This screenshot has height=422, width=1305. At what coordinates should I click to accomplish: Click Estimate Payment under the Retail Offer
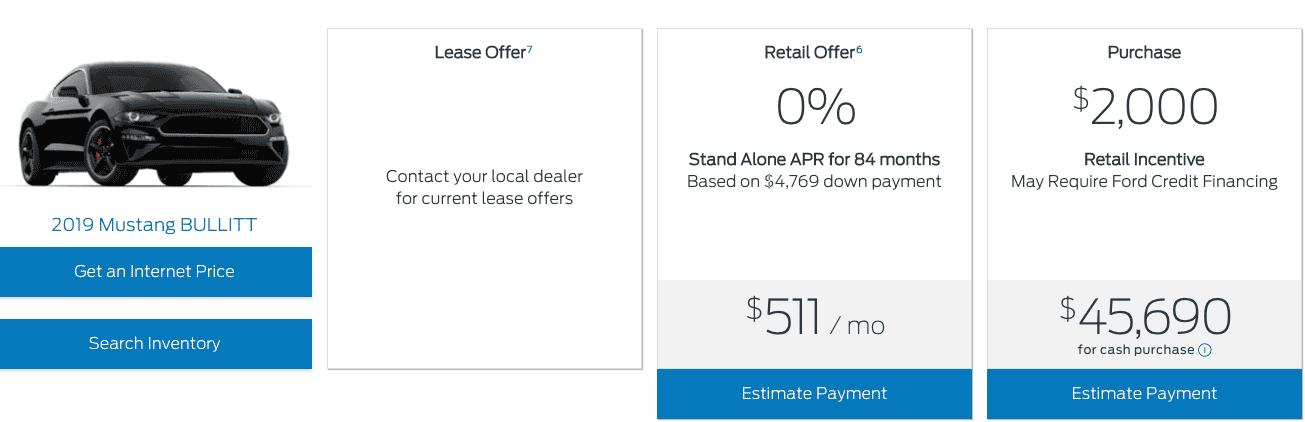(x=814, y=393)
